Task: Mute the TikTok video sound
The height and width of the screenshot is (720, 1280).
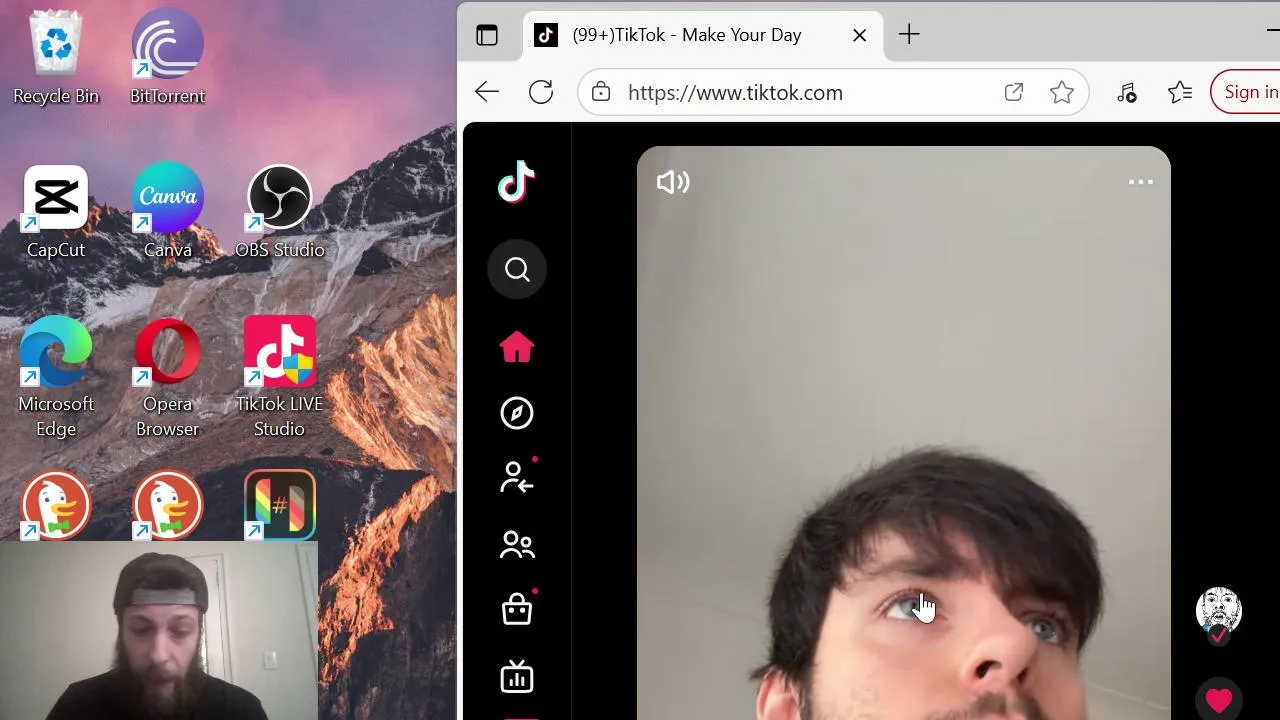Action: [x=673, y=182]
